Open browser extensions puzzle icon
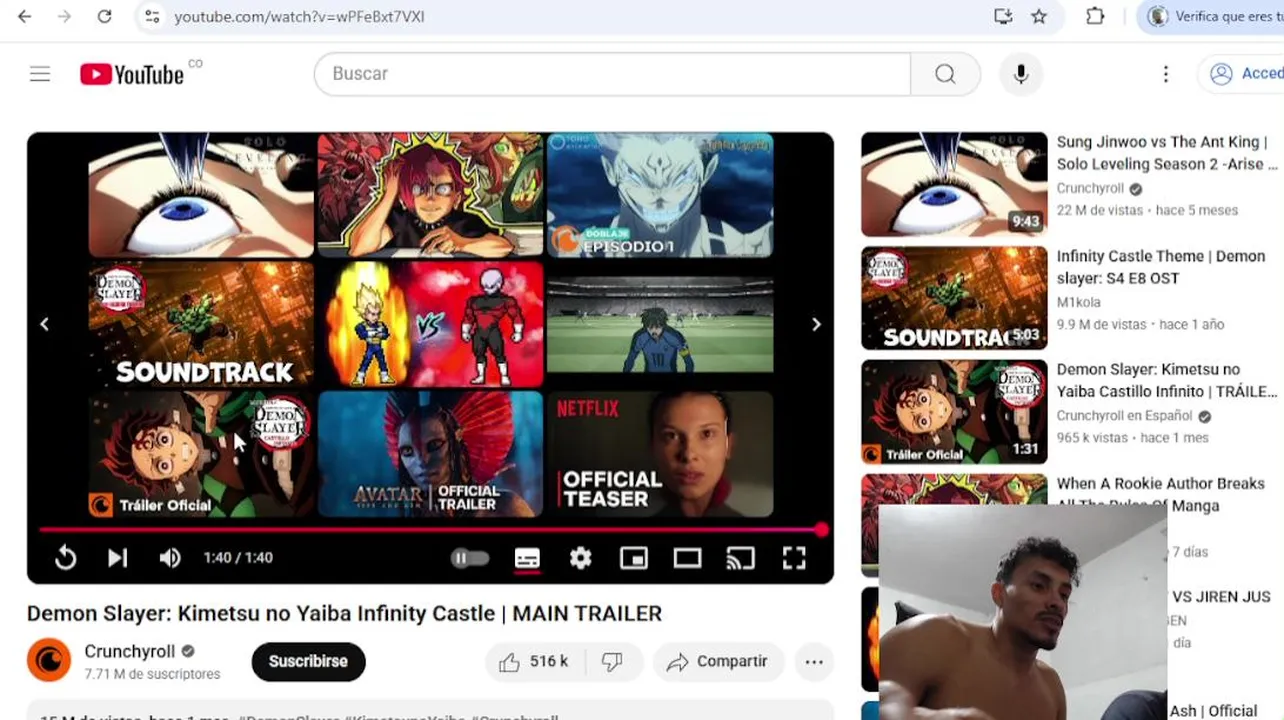 pyautogui.click(x=1095, y=16)
